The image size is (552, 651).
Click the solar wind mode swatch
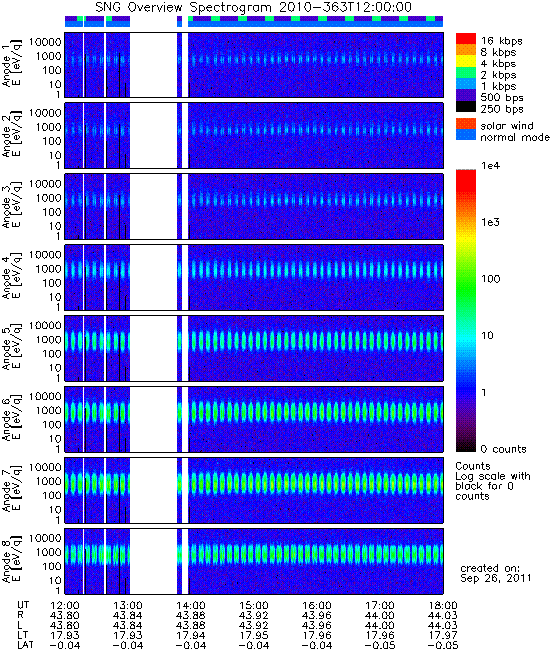tap(466, 124)
